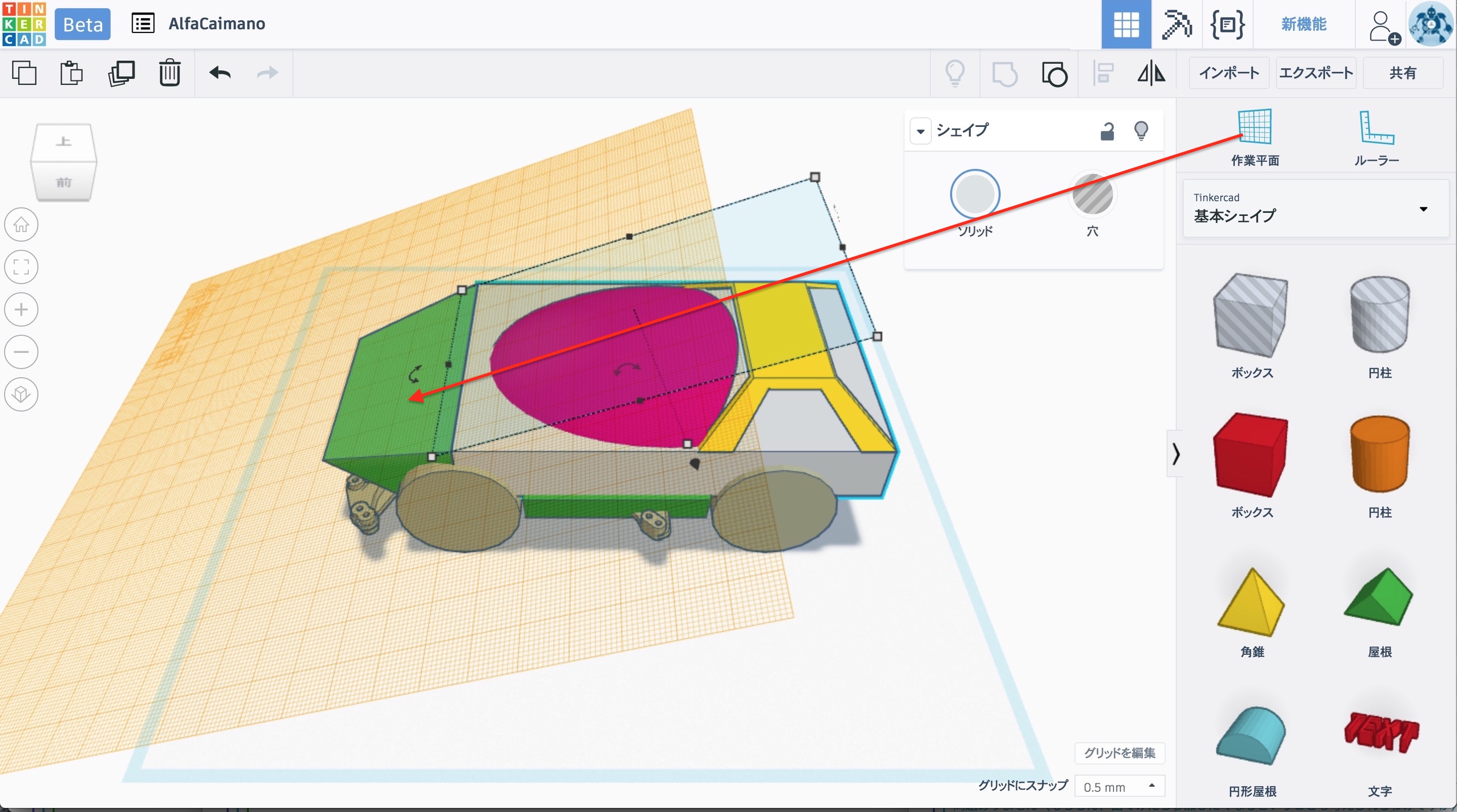Expand the 基本シェイプ shapes dropdown

tap(1423, 209)
